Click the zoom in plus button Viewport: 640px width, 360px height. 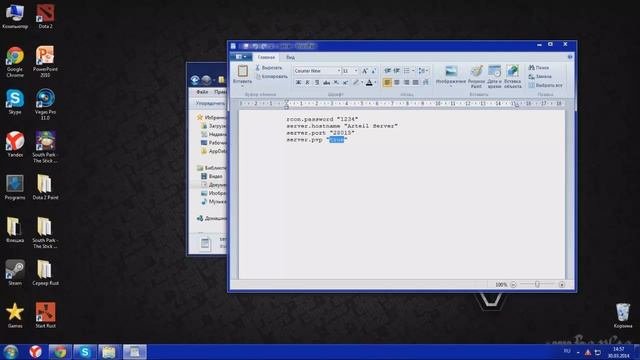(562, 284)
